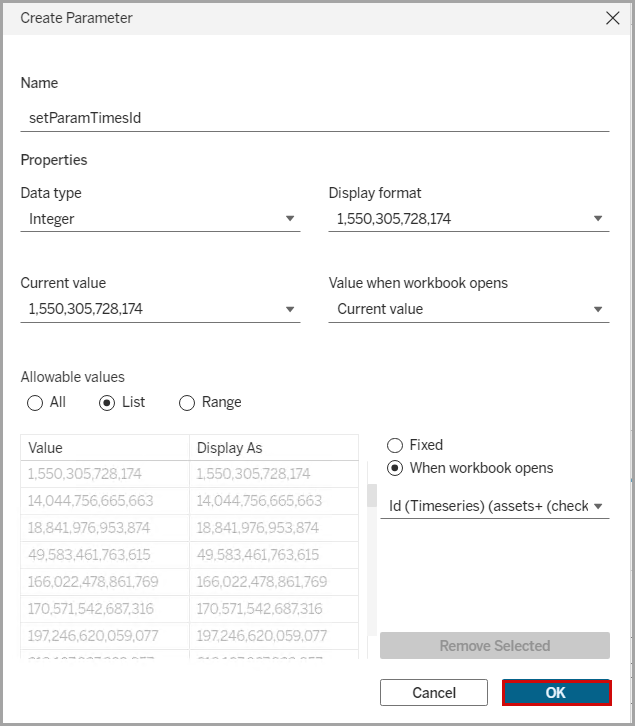Select the 14,044,756,665,663 value row
The width and height of the screenshot is (635, 726).
(x=104, y=501)
